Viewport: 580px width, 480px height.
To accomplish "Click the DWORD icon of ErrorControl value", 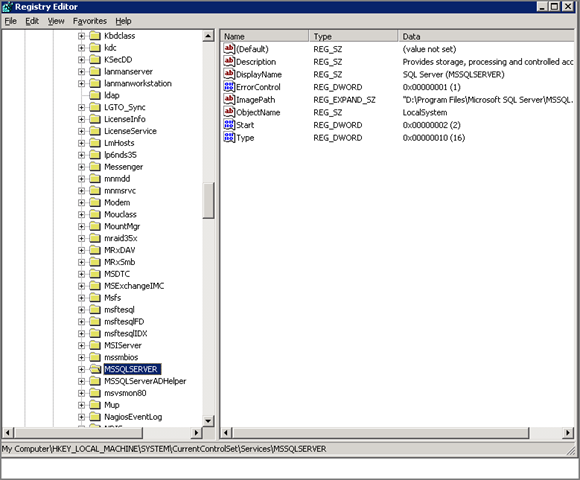I will pos(229,87).
